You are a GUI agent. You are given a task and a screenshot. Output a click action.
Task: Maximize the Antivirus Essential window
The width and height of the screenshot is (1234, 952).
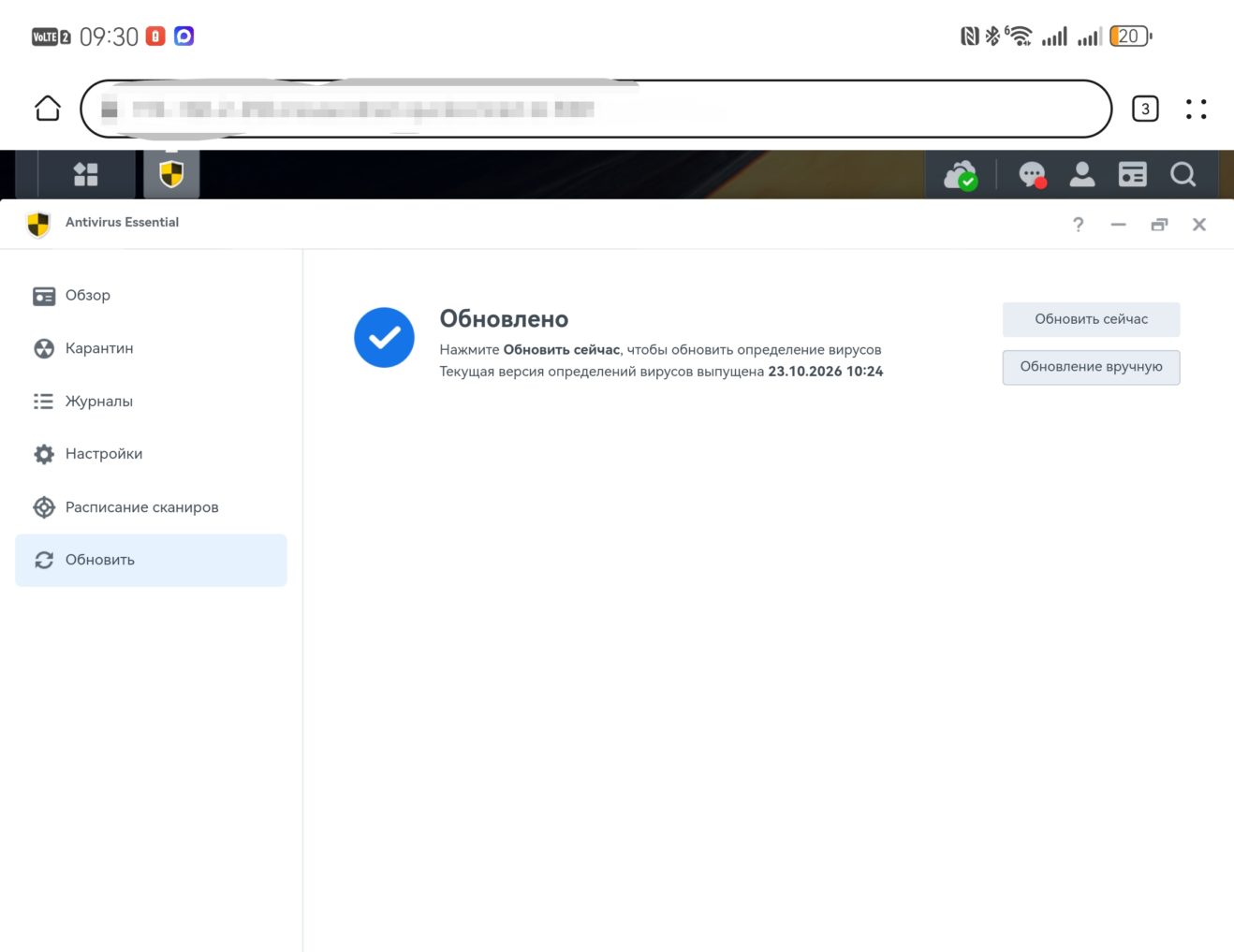tap(1159, 225)
